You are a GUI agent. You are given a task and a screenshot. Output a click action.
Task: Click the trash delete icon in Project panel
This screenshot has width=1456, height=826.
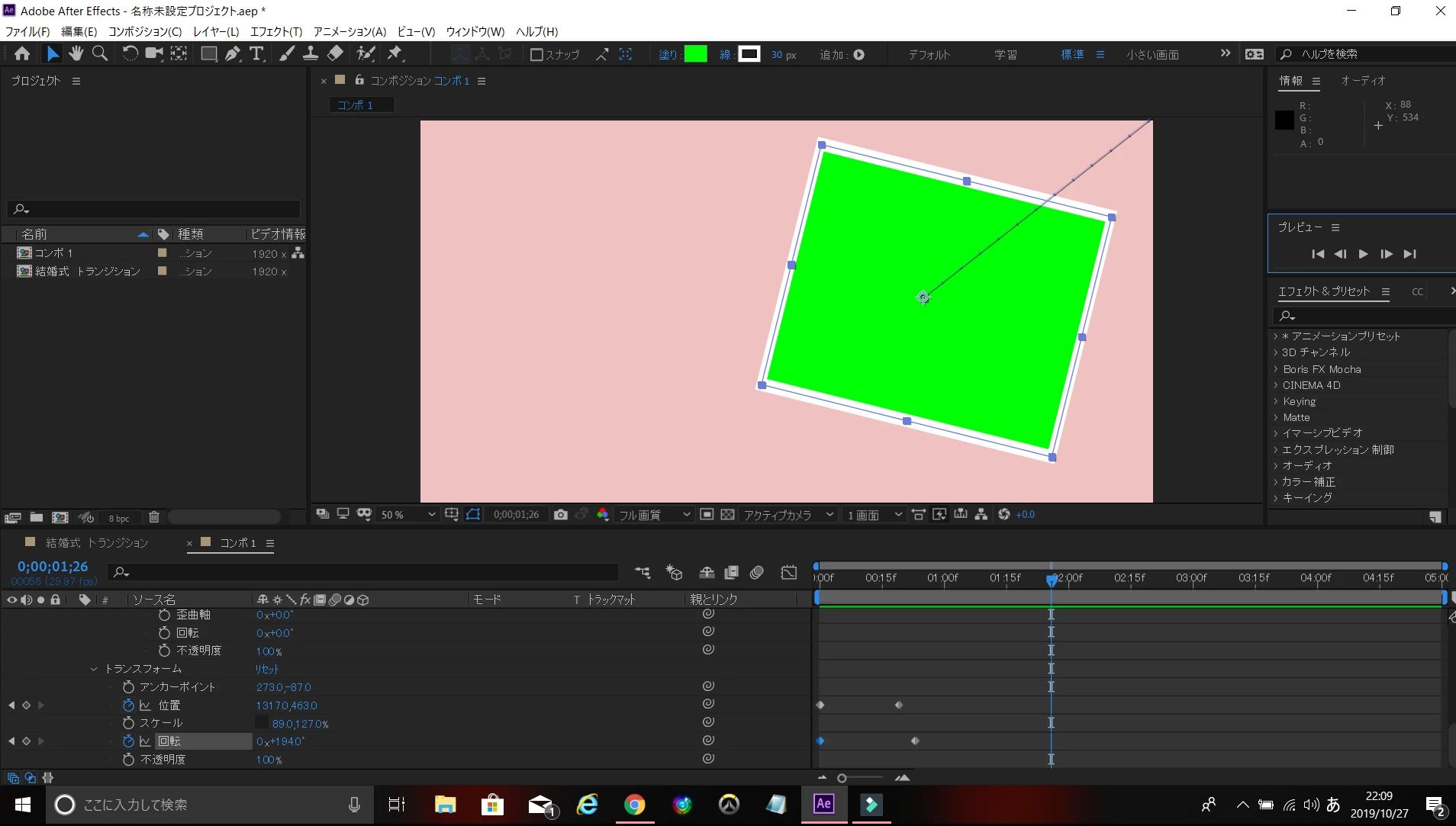click(x=153, y=517)
